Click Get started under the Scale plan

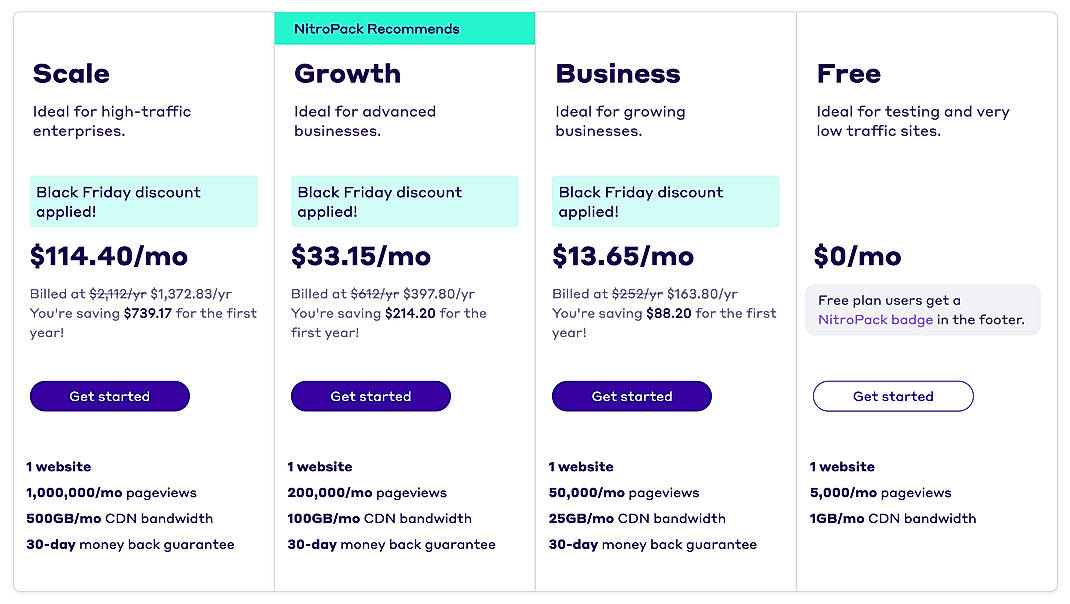(x=109, y=396)
